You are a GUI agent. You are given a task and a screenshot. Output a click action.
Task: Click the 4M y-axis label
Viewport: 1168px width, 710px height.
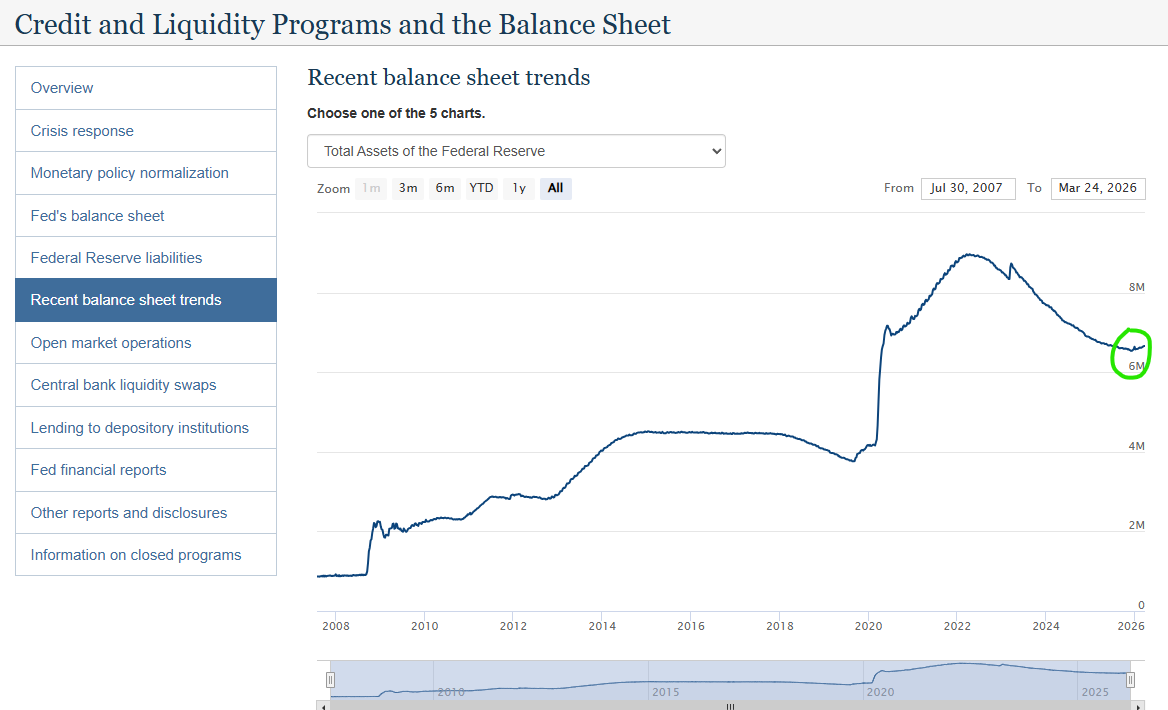(x=1136, y=446)
